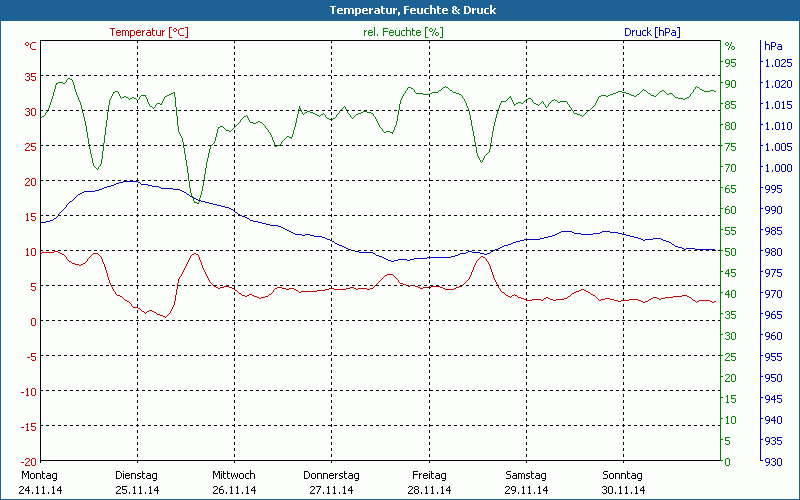Click temperature axis value '-10'
Screen dimensions: 800x500
pyautogui.click(x=28, y=392)
